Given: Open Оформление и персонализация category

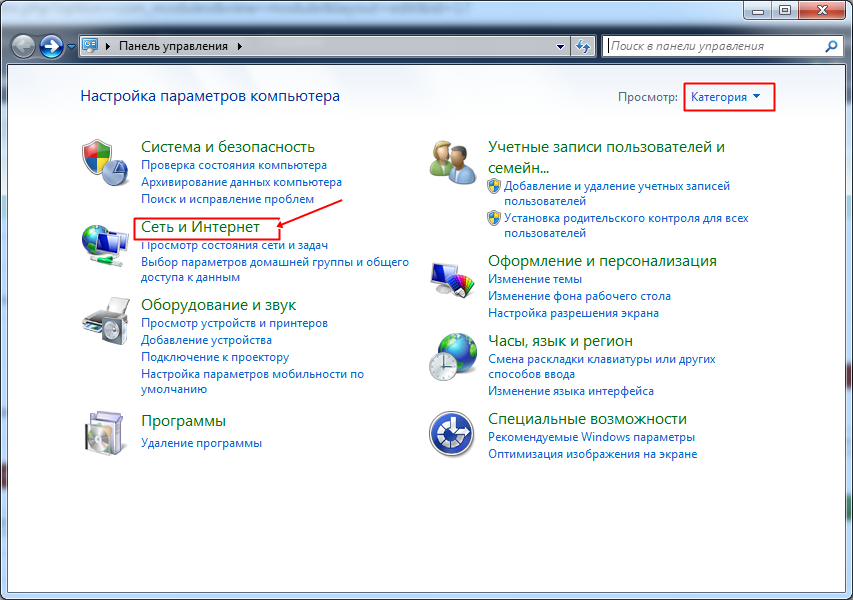Looking at the screenshot, I should point(602,261).
